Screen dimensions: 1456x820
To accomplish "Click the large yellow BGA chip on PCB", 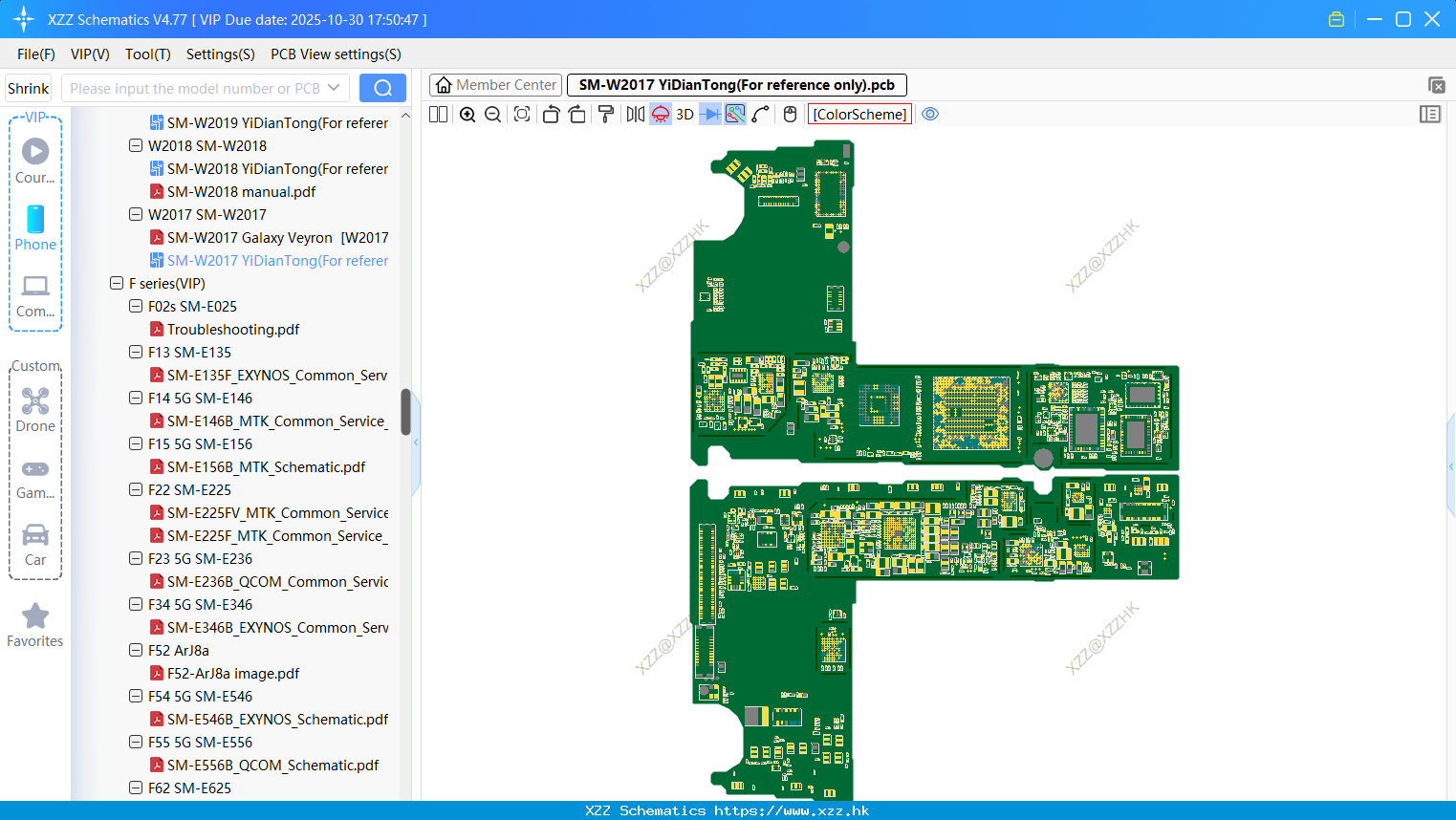I will 971,413.
